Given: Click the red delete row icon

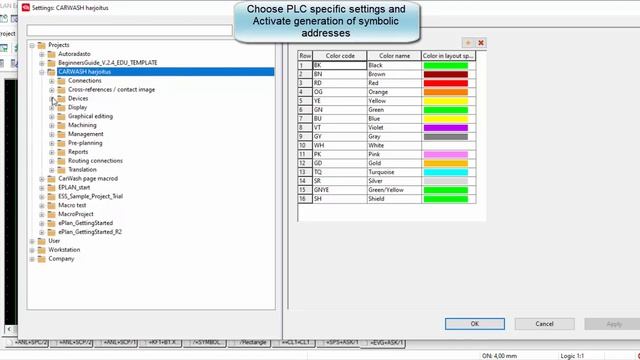Looking at the screenshot, I should tap(481, 43).
